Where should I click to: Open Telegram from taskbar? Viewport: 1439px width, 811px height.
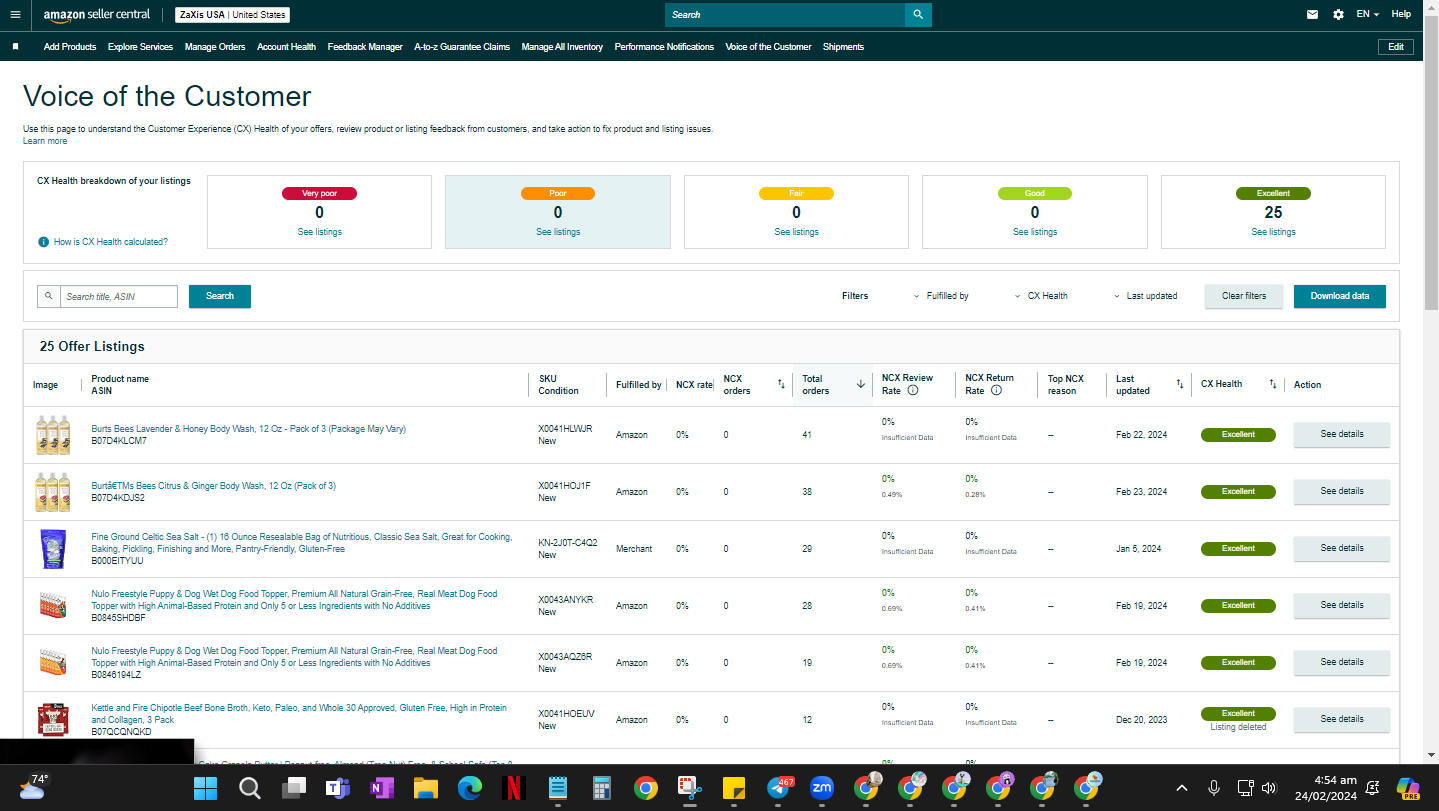[x=780, y=788]
